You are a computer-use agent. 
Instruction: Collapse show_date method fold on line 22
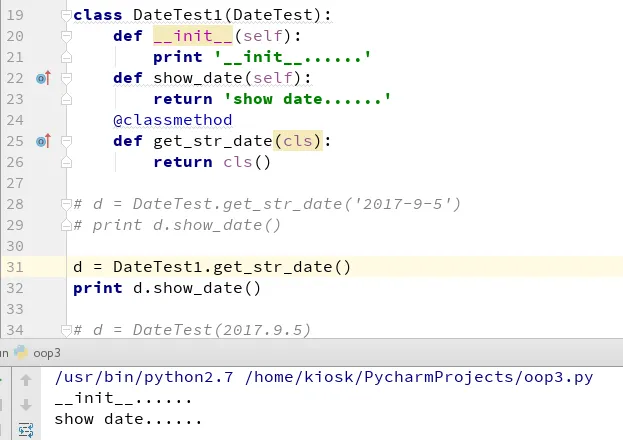pyautogui.click(x=66, y=78)
